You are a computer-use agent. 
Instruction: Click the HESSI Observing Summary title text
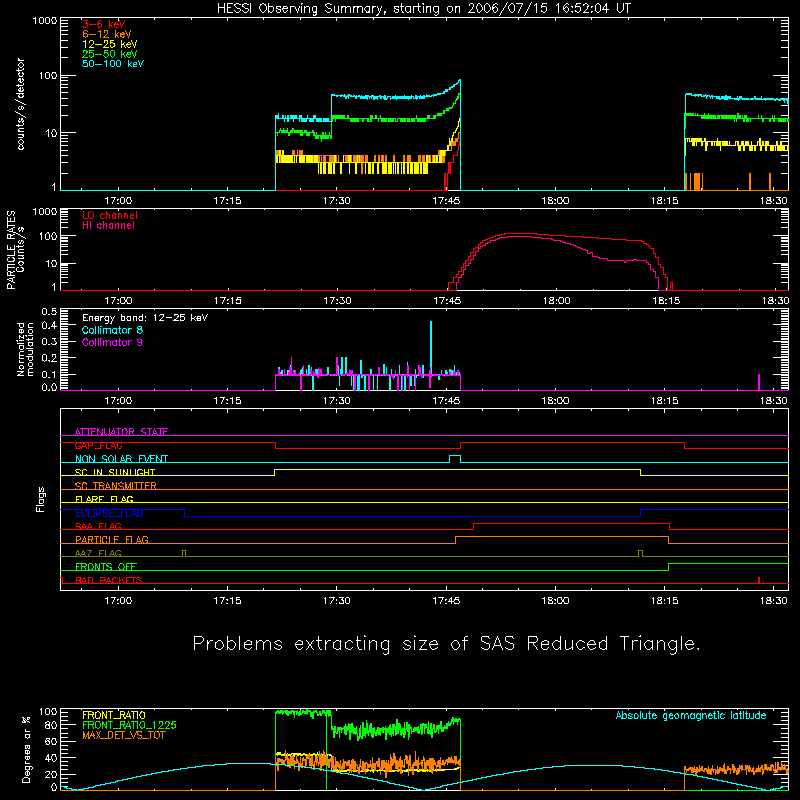pyautogui.click(x=424, y=9)
